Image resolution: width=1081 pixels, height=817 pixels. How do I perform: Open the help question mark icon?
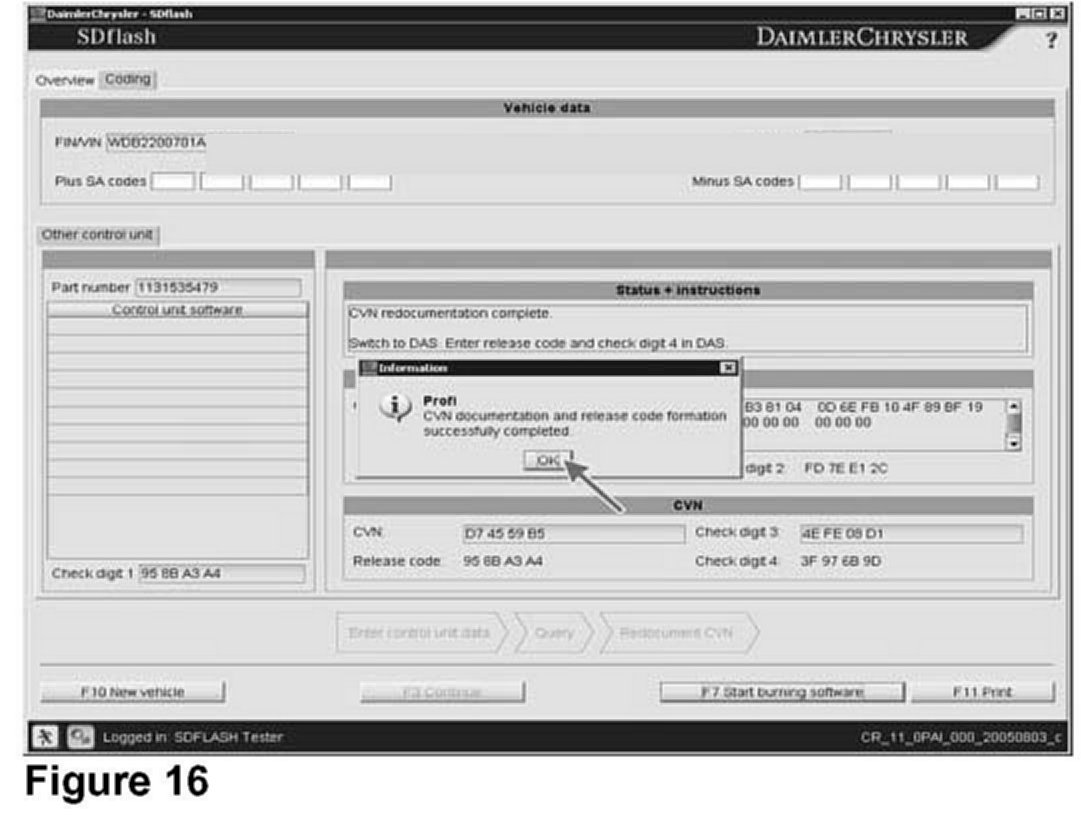pyautogui.click(x=1051, y=40)
